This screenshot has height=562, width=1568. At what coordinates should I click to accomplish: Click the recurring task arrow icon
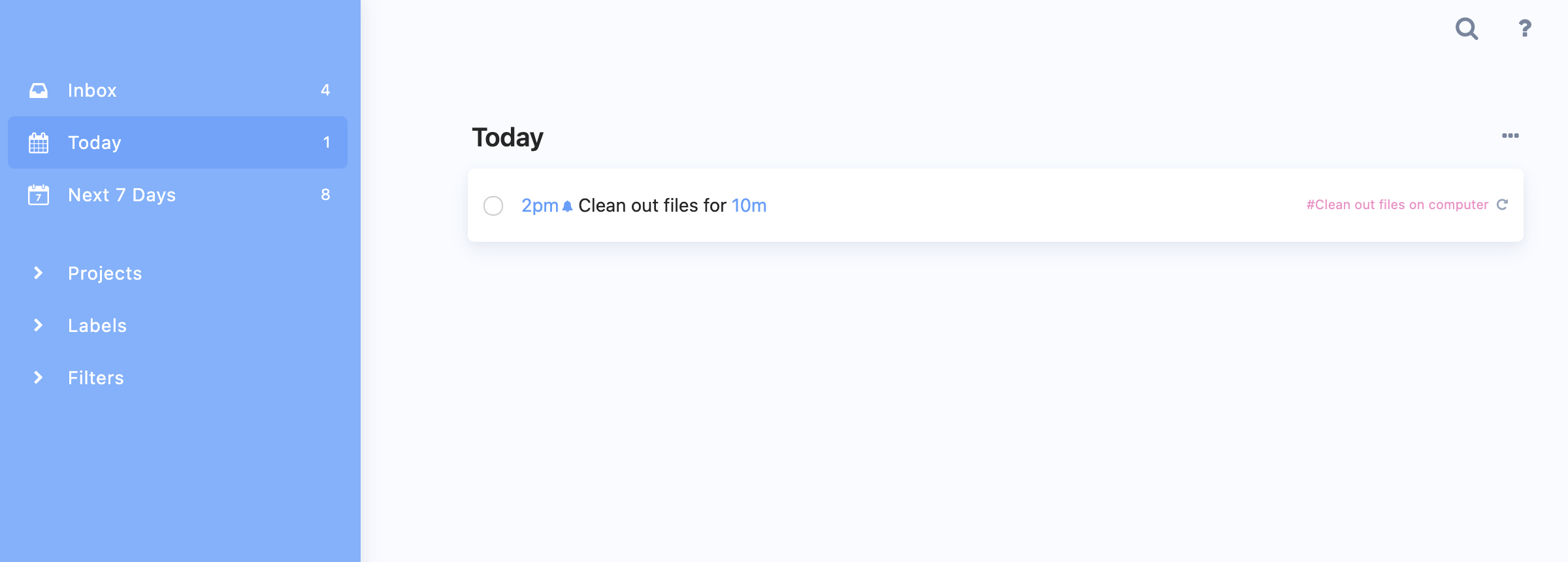tap(1503, 205)
